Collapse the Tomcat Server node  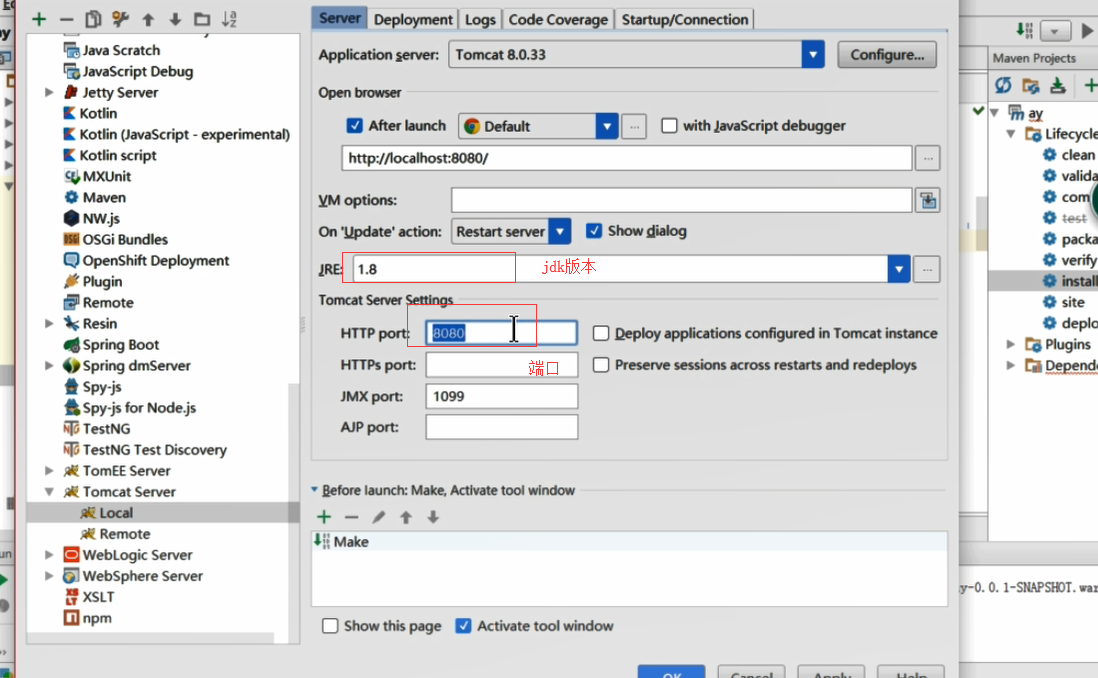click(x=49, y=492)
